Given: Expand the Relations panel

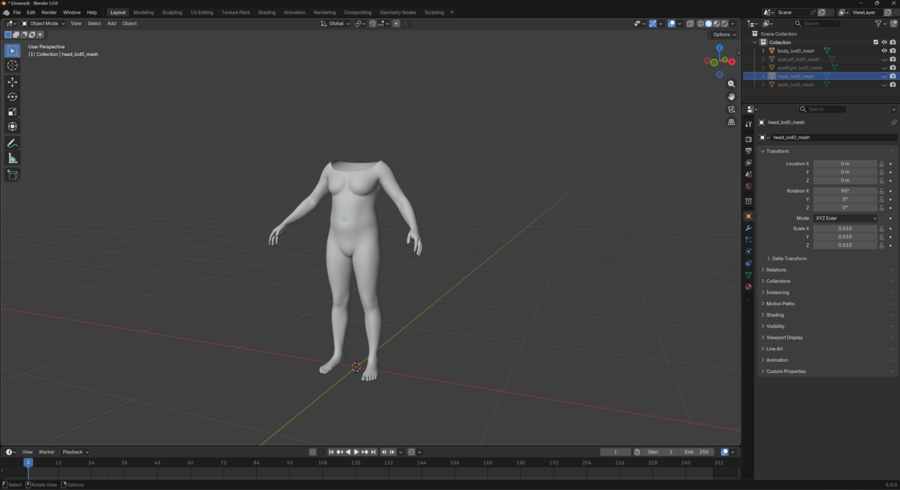Looking at the screenshot, I should pos(776,270).
